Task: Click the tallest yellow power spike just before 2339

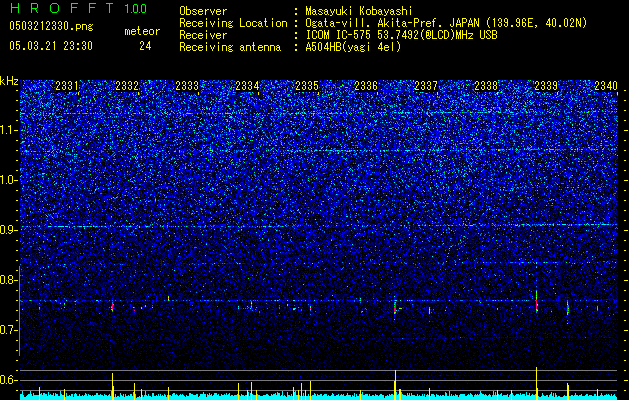Action: [536, 381]
